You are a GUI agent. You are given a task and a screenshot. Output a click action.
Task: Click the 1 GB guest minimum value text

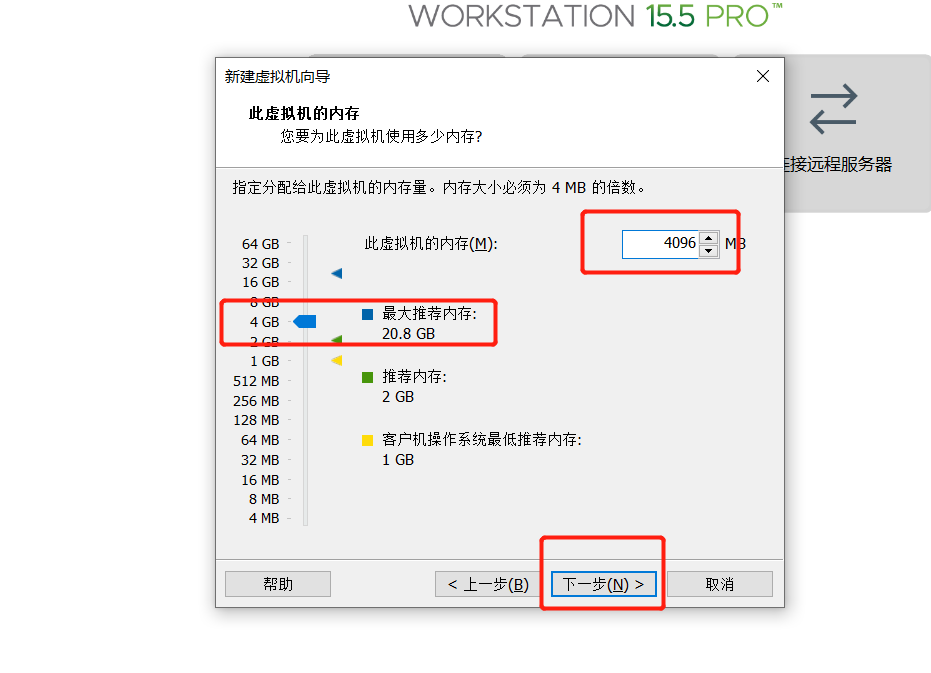[398, 460]
